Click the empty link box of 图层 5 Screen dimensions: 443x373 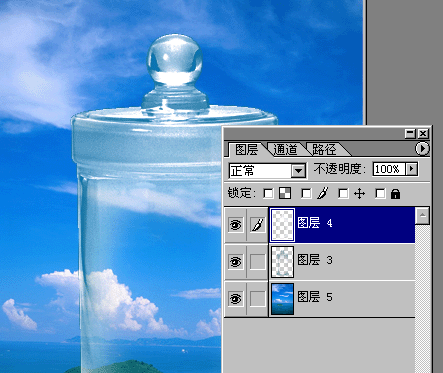(x=257, y=298)
